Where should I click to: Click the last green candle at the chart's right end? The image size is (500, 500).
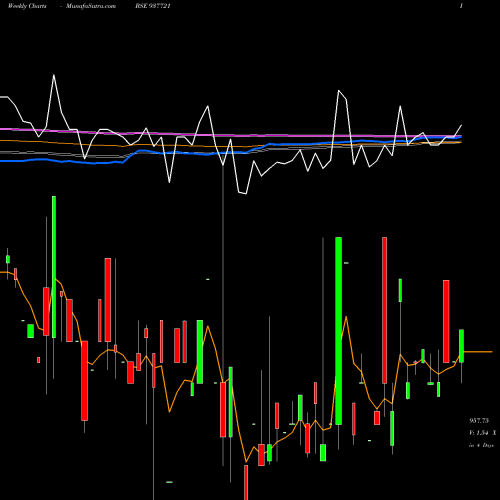(x=462, y=346)
